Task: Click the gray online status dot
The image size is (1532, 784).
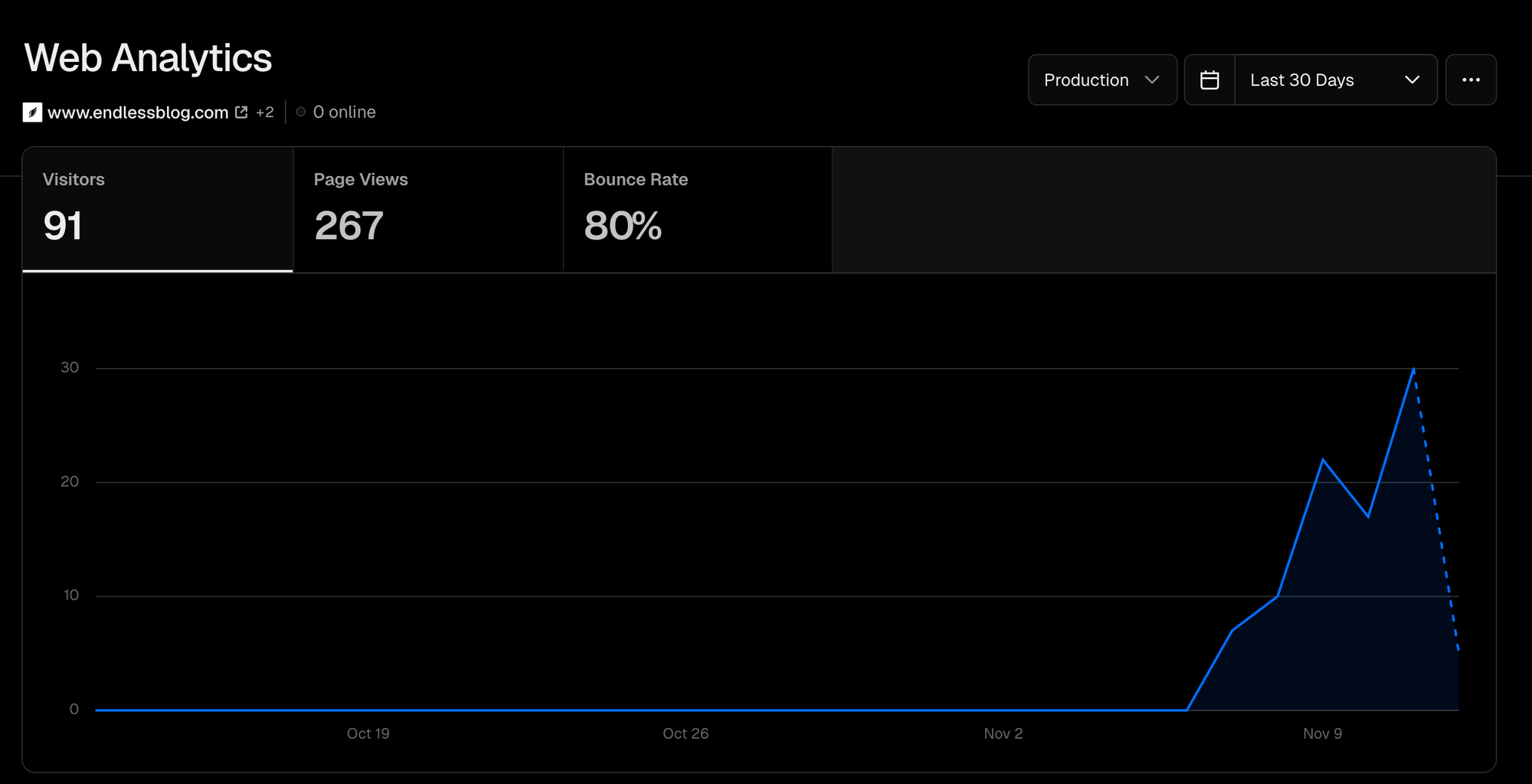Action: (301, 112)
